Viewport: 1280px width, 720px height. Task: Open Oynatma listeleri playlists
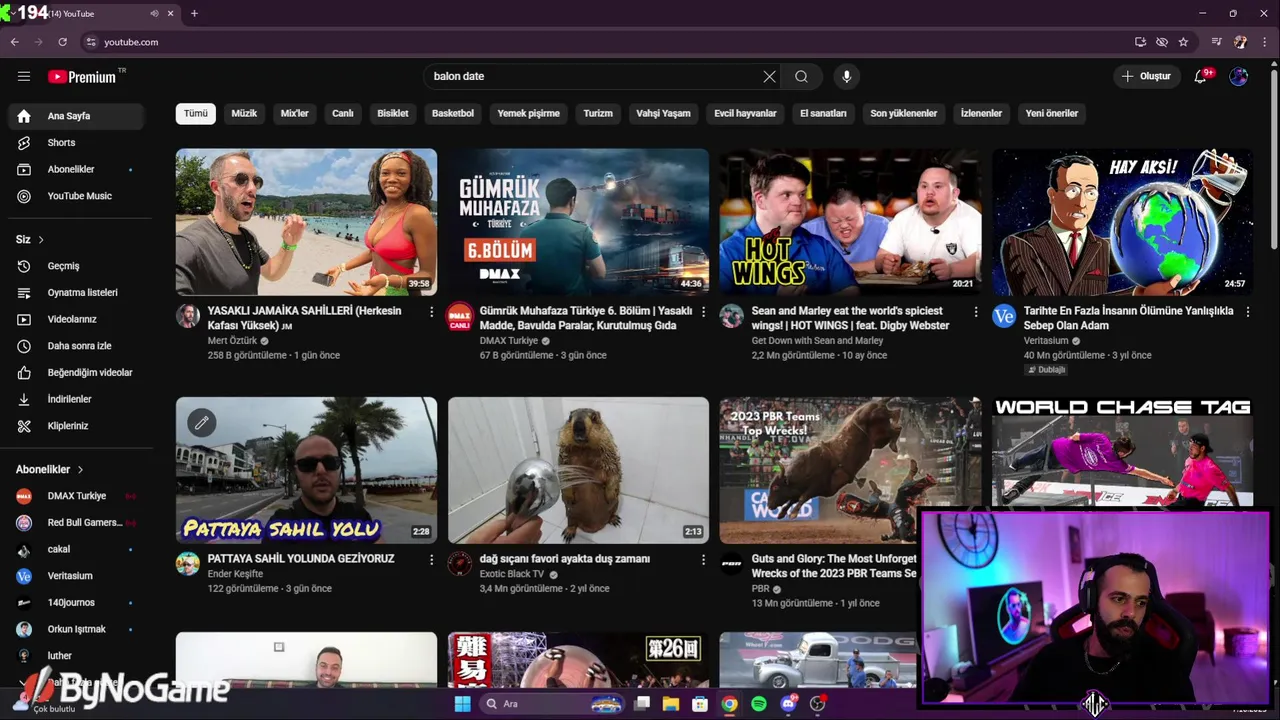pyautogui.click(x=77, y=292)
